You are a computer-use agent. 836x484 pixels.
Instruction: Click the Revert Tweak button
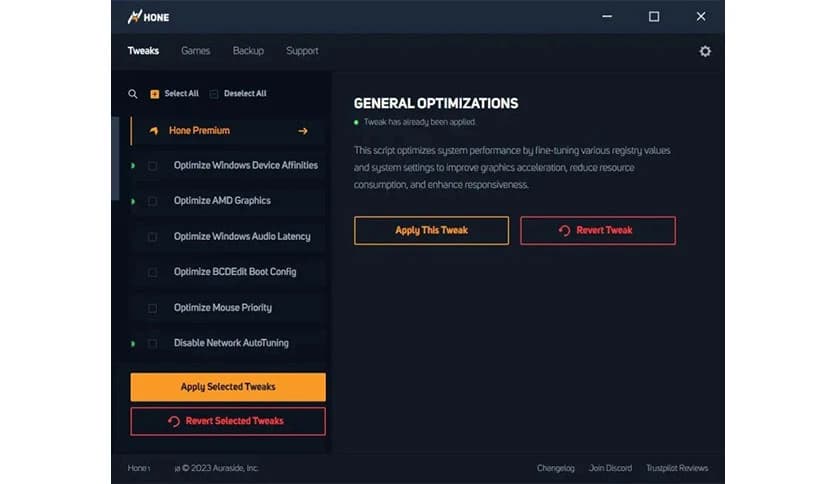[598, 230]
